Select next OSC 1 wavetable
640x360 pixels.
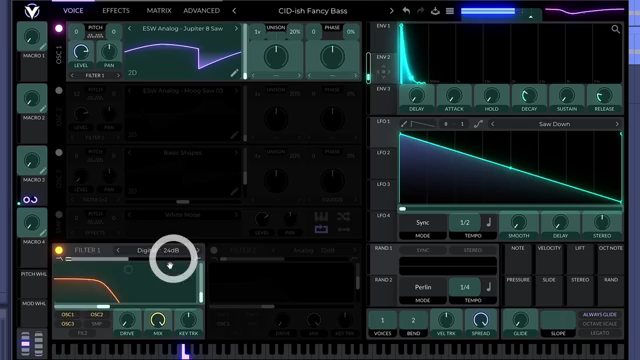(x=236, y=29)
